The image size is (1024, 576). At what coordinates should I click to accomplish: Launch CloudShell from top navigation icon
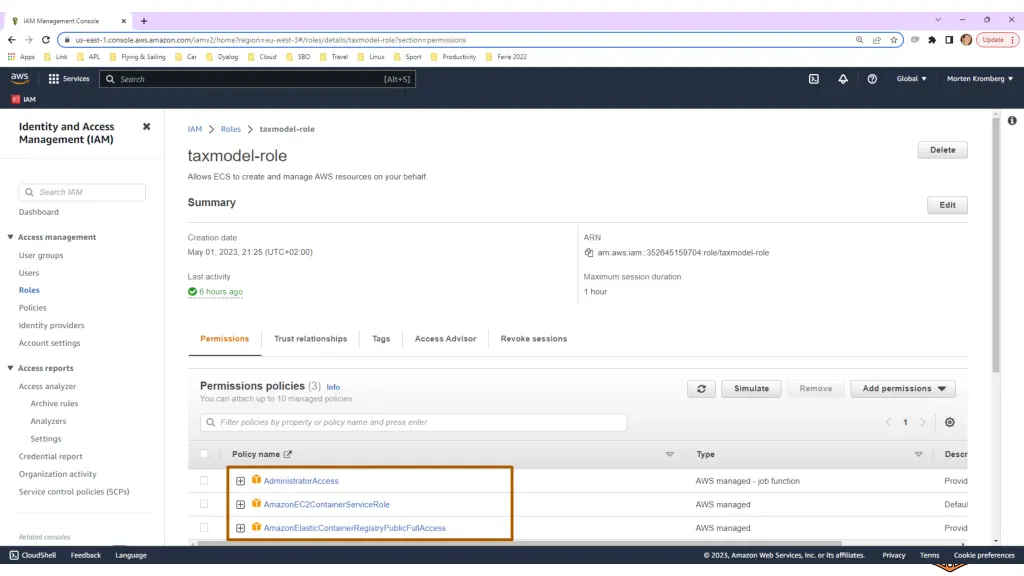pos(814,79)
